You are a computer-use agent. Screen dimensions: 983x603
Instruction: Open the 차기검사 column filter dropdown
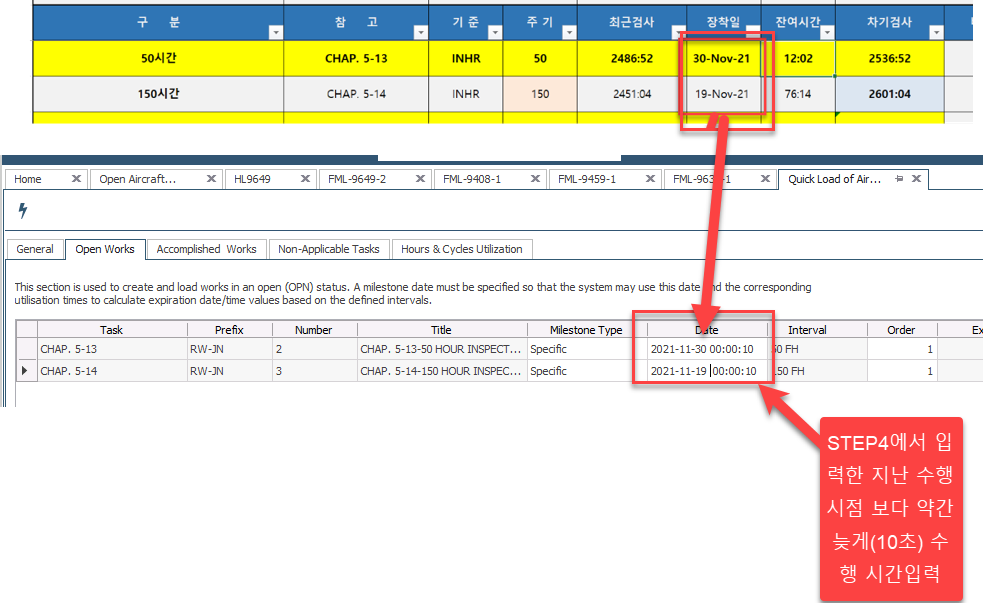click(936, 32)
